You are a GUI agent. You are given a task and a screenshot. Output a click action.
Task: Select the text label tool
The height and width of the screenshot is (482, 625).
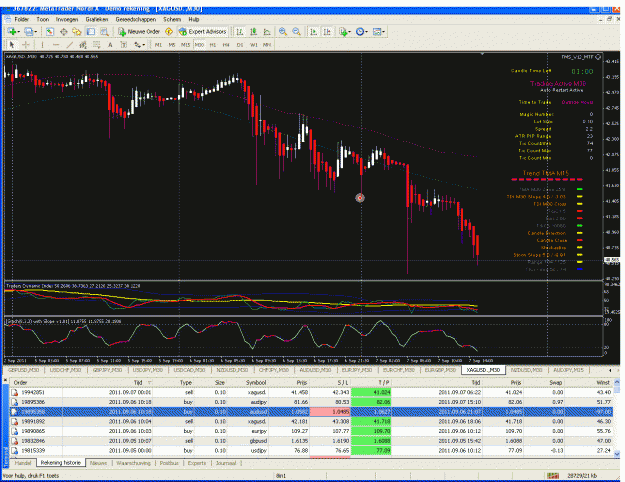point(124,45)
